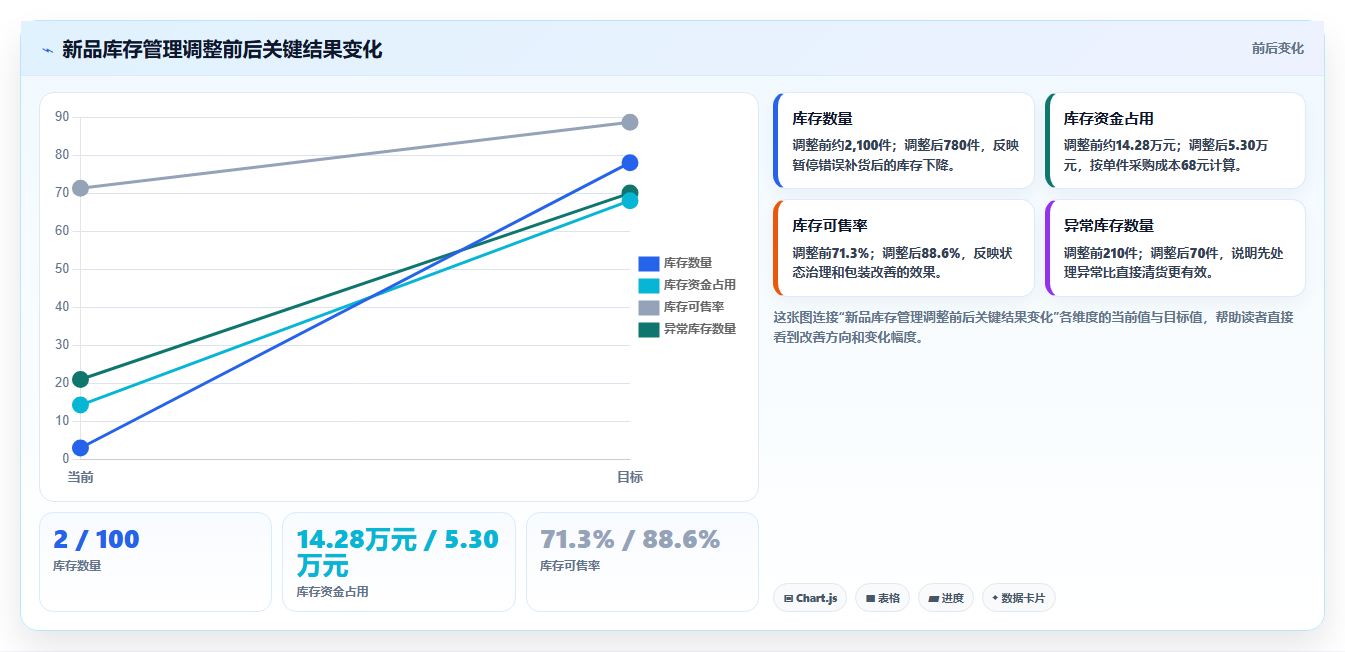The height and width of the screenshot is (652, 1345).
Task: Click 库存资金占用 legend label text
Action: [700, 285]
